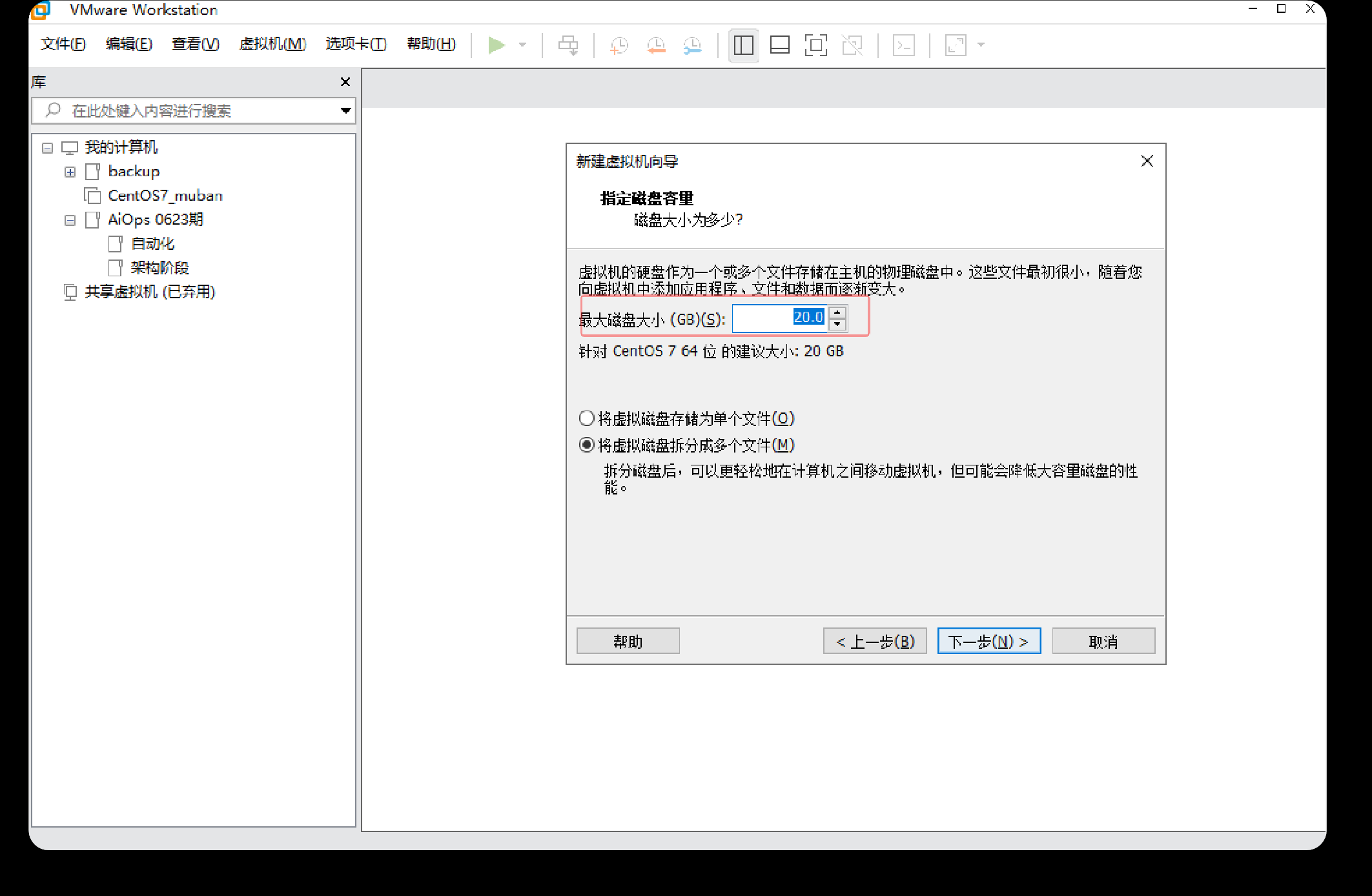1372x896 pixels.
Task: Click the Send Ctrl+Alt+Del toolbar icon
Action: coord(568,45)
